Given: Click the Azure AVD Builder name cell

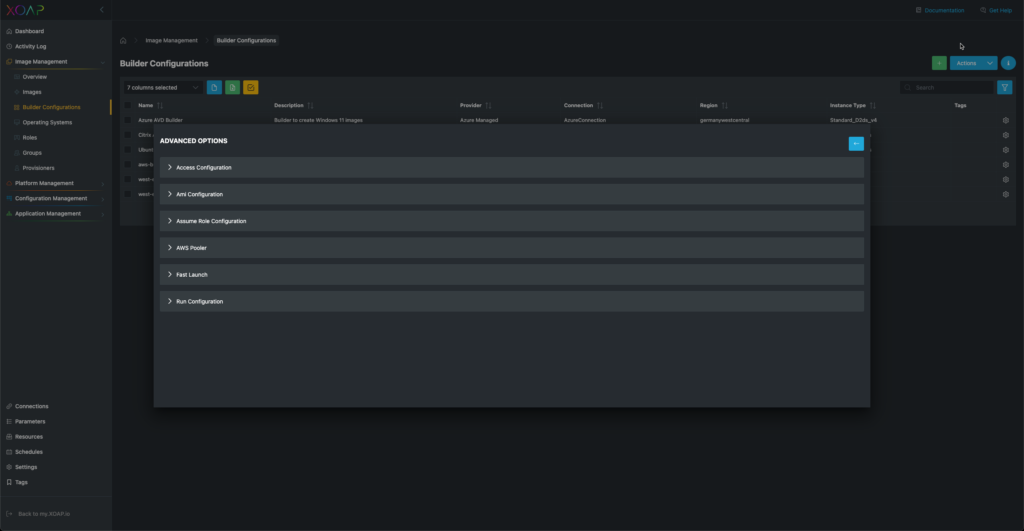Looking at the screenshot, I should coord(160,120).
